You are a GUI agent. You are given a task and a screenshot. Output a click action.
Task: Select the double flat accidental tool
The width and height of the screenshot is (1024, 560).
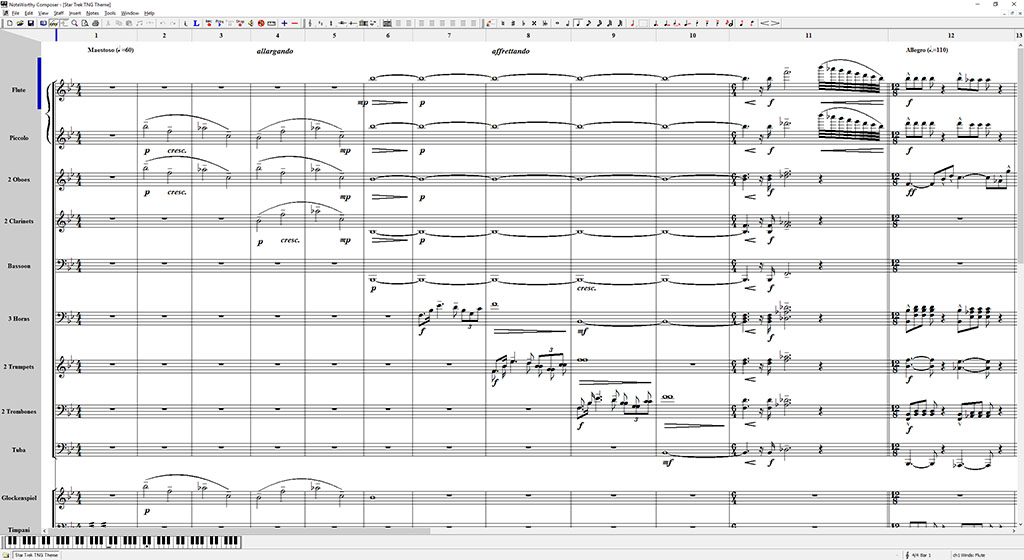click(x=545, y=23)
